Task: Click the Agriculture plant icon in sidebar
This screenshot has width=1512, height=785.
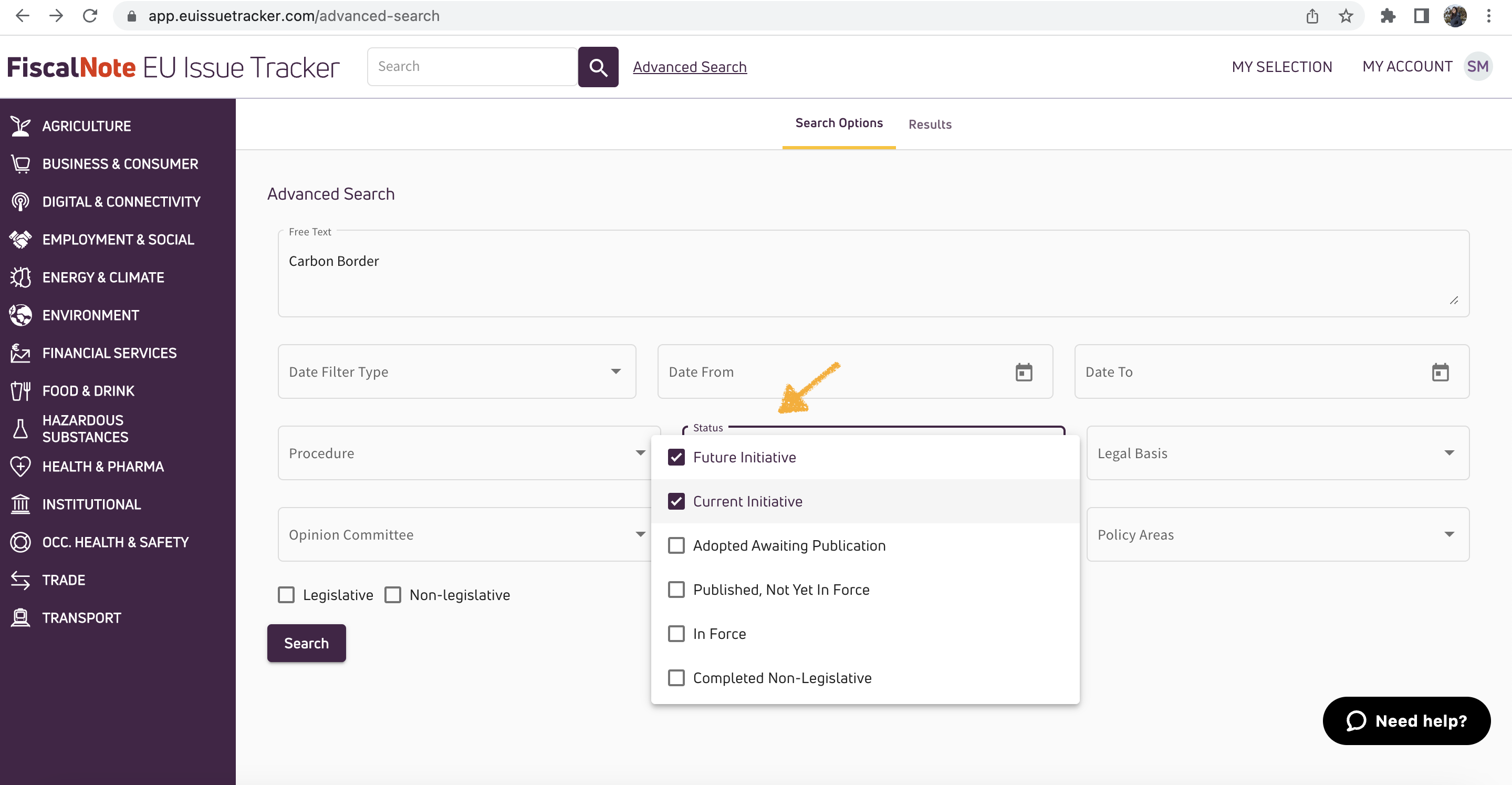Action: click(20, 126)
